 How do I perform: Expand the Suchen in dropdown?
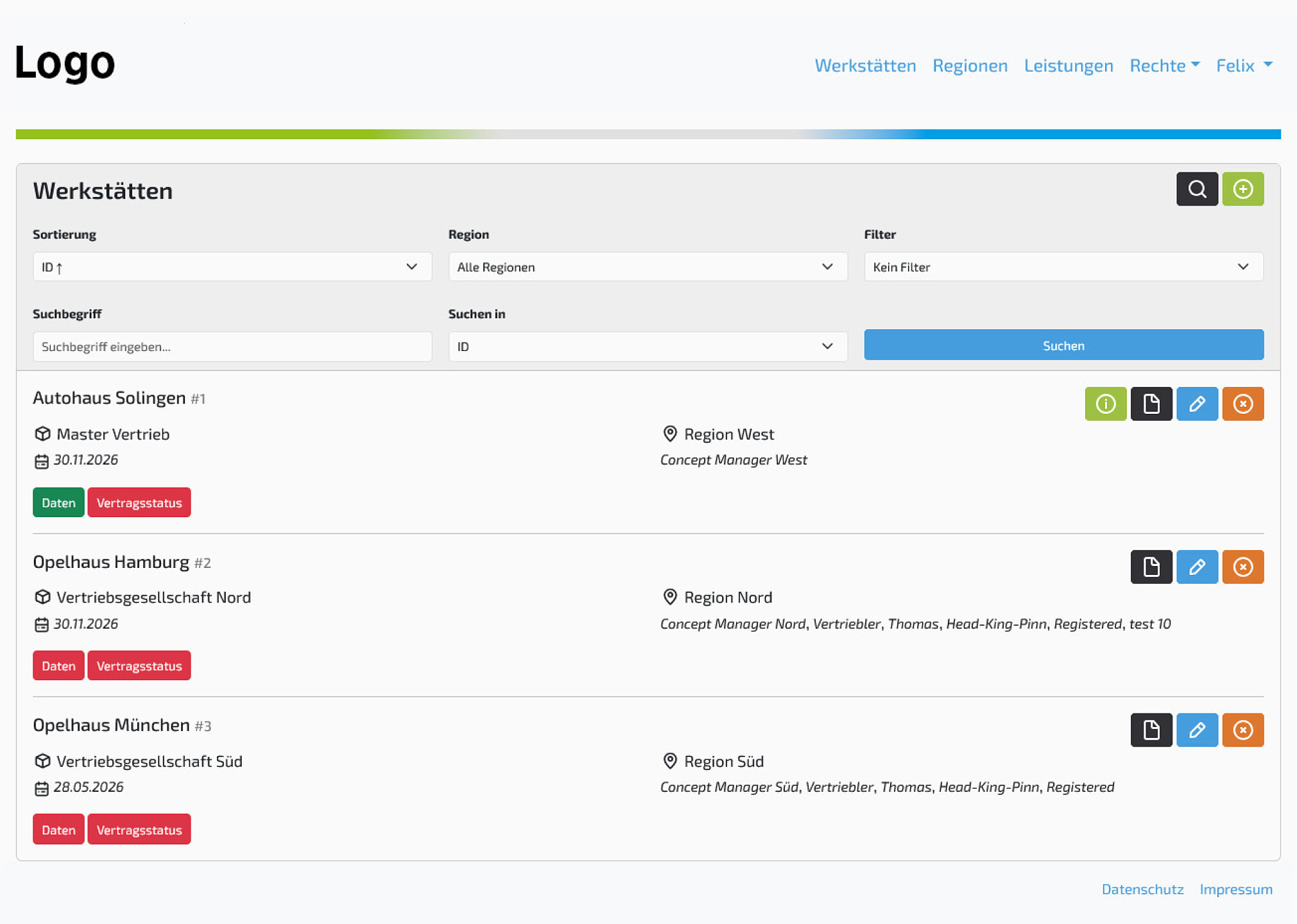pos(648,346)
